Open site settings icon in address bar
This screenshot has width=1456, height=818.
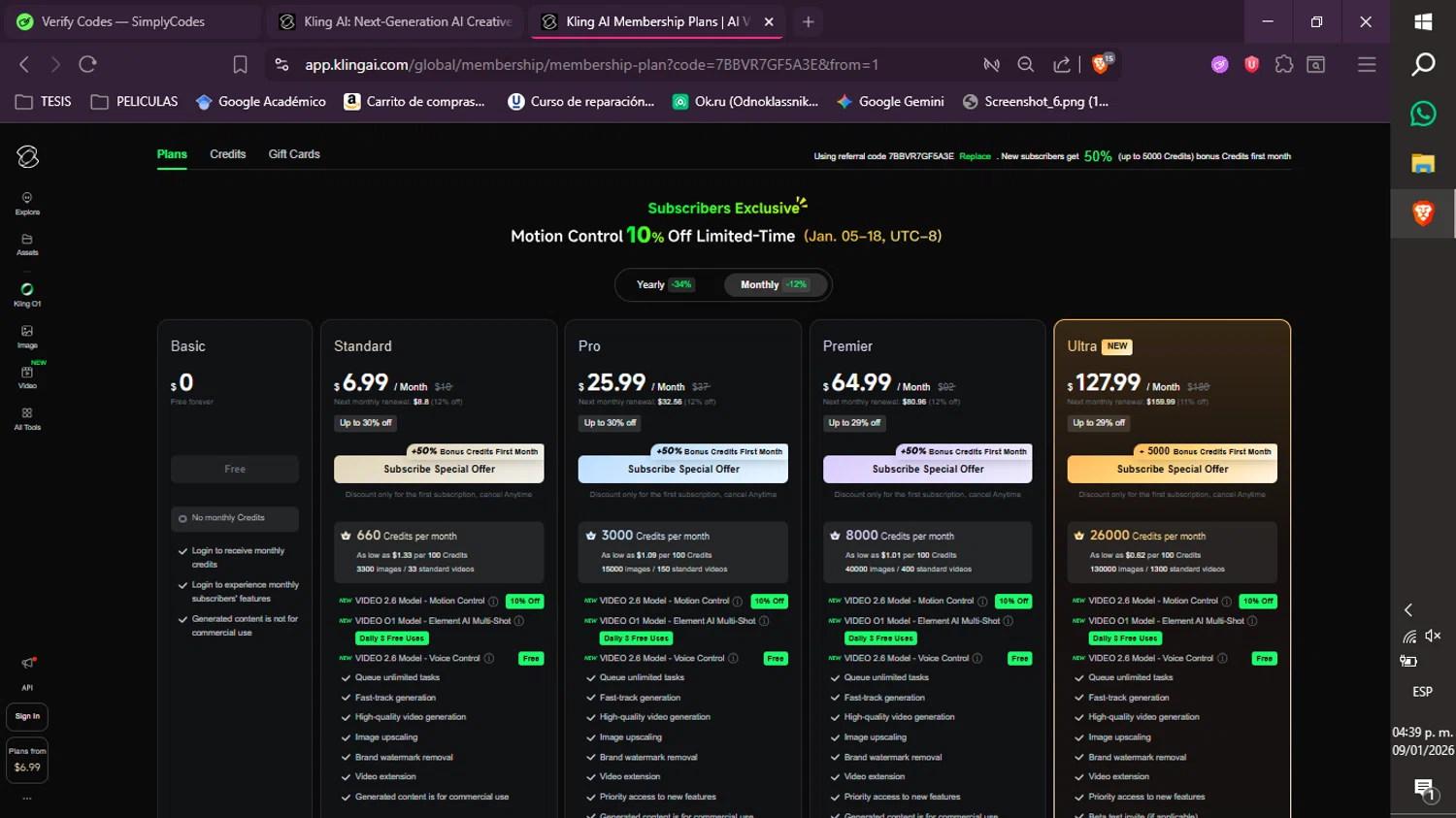point(281,64)
